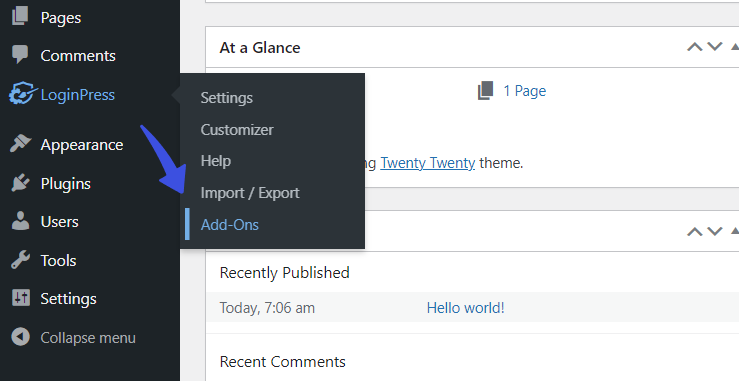Choose Customizer in the LoginPress submenu
The height and width of the screenshot is (381, 739).
click(237, 130)
